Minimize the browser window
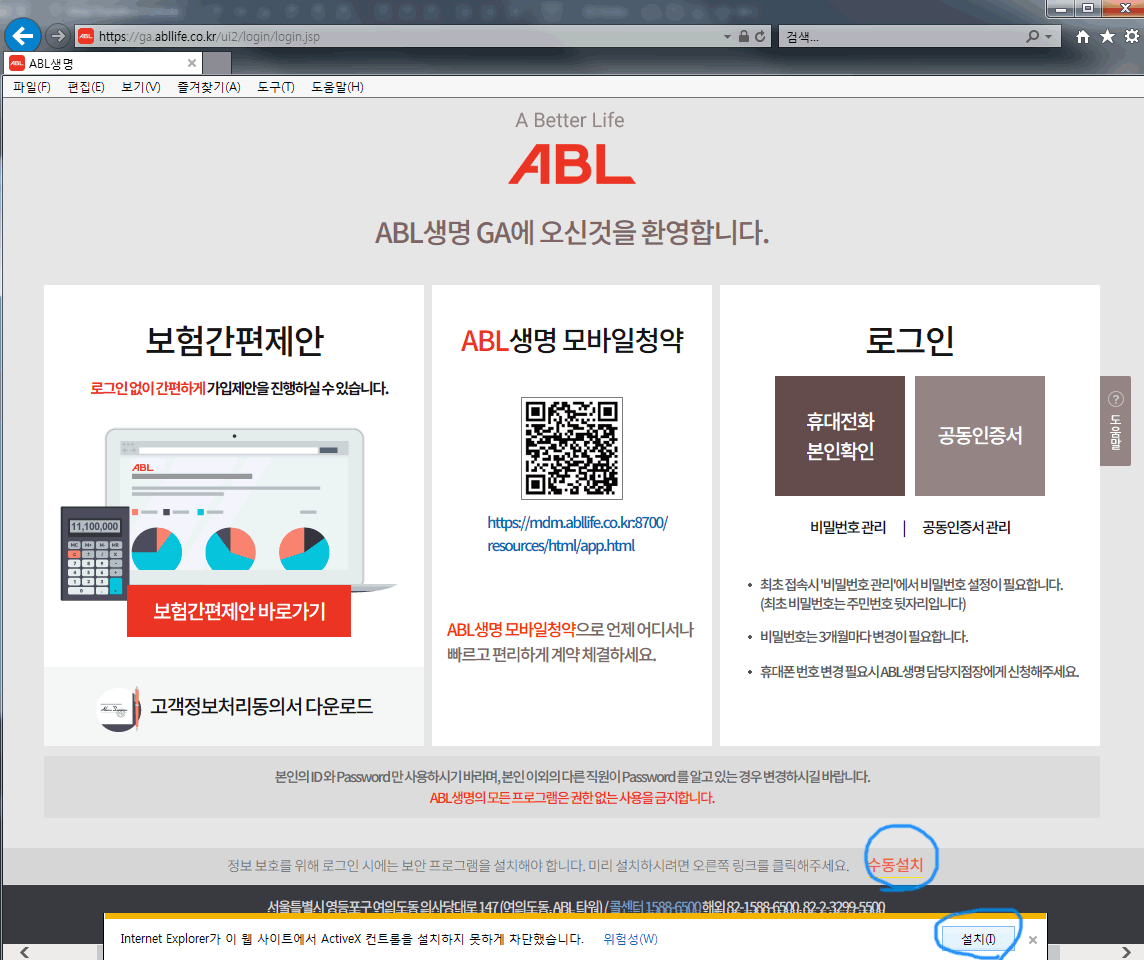The image size is (1144, 960). pyautogui.click(x=1061, y=9)
